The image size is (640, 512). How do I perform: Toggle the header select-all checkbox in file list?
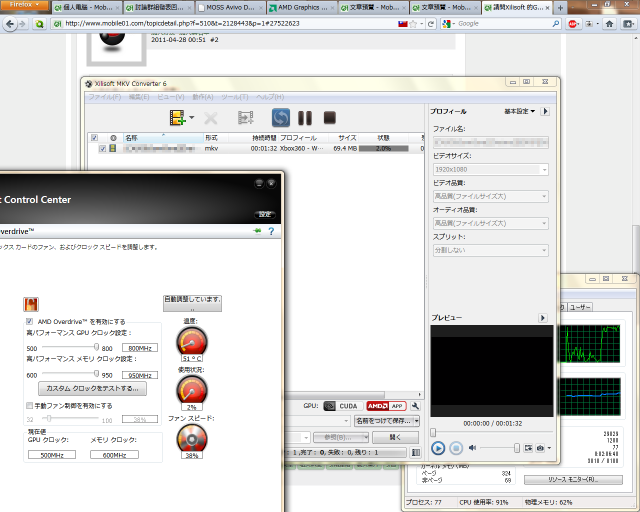click(94, 138)
